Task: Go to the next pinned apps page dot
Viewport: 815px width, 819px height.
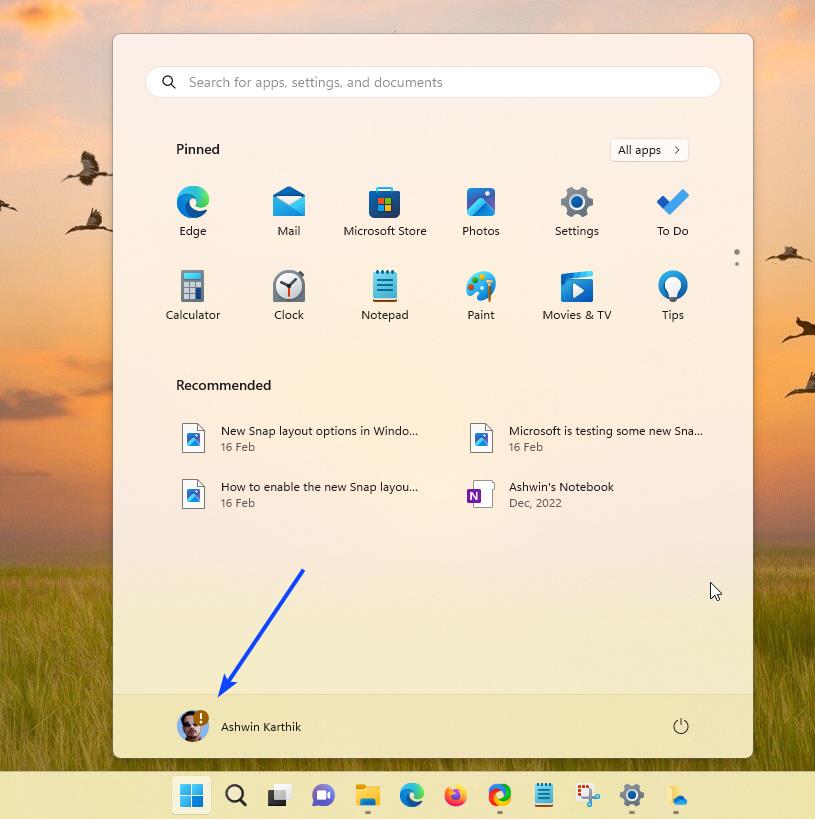Action: pyautogui.click(x=737, y=264)
